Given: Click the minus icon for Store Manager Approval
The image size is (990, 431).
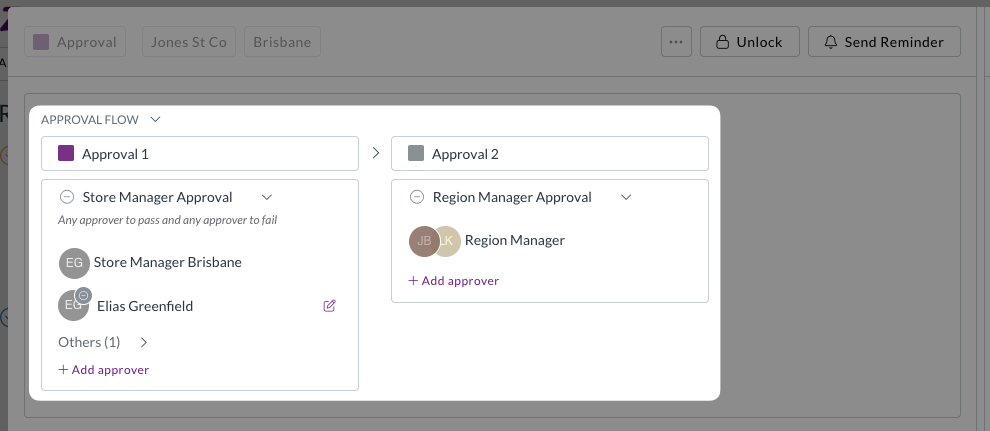Looking at the screenshot, I should [x=67, y=197].
